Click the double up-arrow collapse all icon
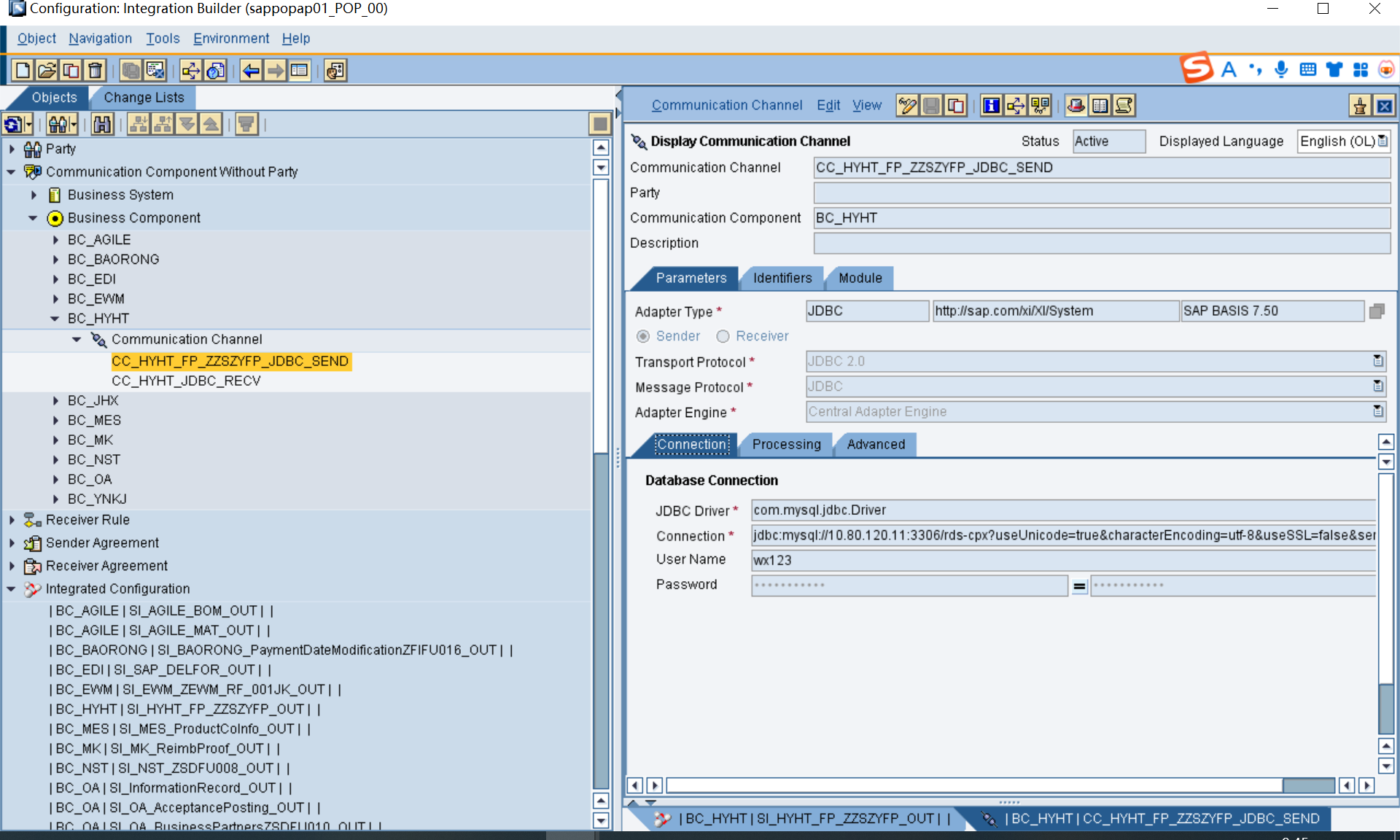This screenshot has width=1400, height=840. coord(211,124)
